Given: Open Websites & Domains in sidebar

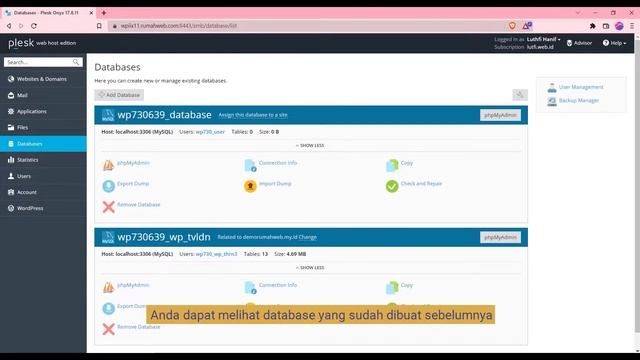Looking at the screenshot, I should pos(43,79).
